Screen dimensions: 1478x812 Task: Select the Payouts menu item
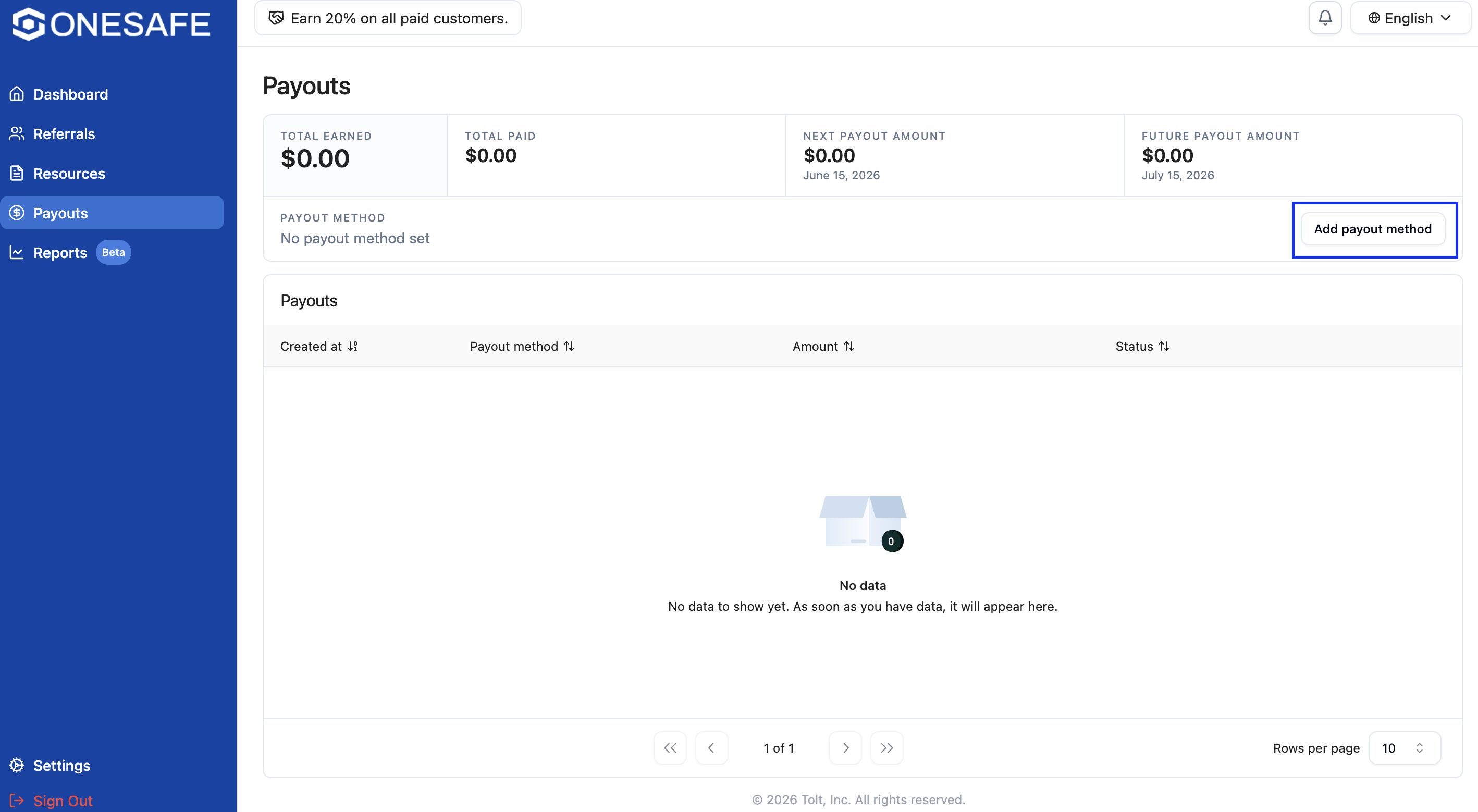tap(112, 212)
